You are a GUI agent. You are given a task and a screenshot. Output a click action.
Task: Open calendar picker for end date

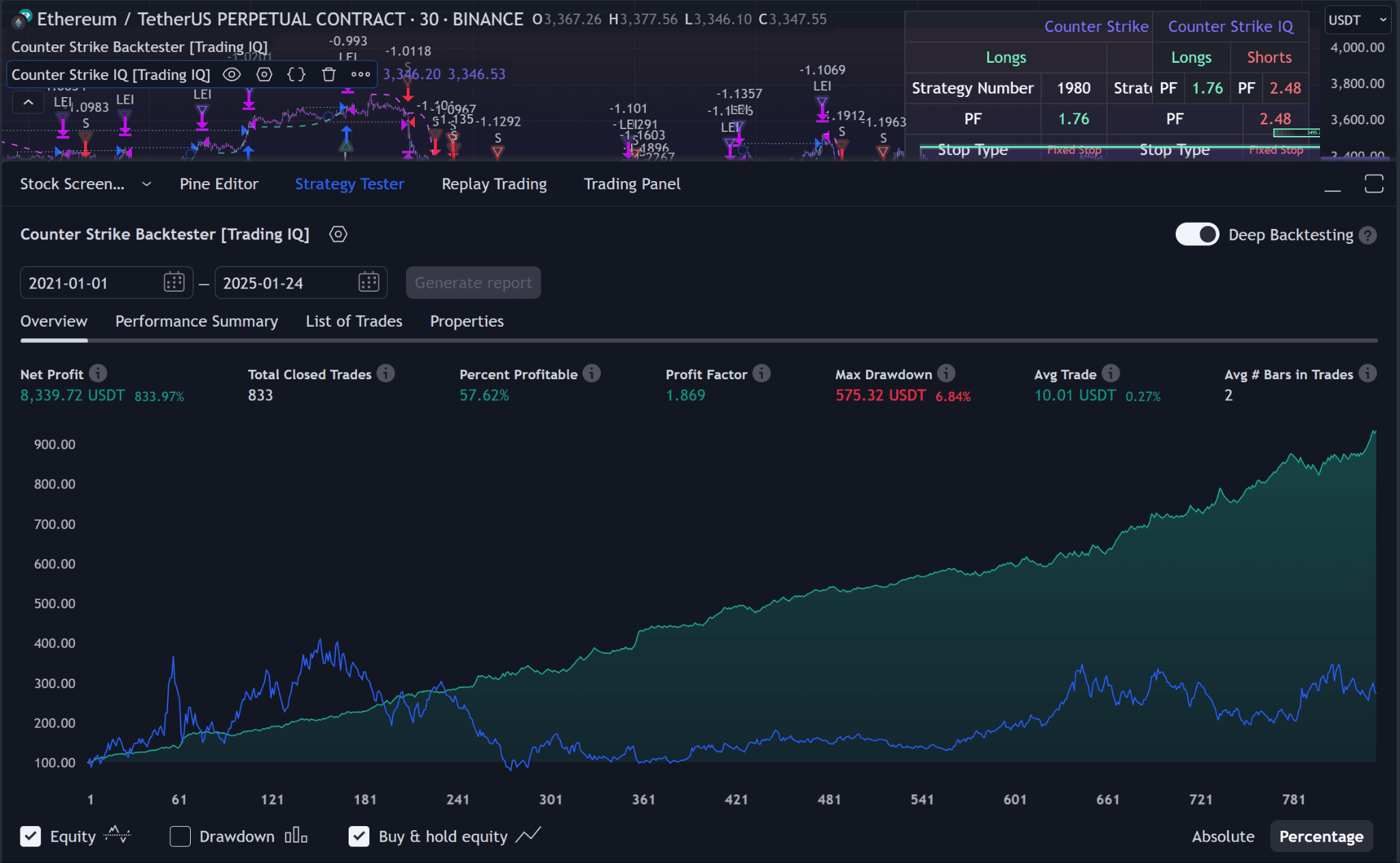coord(368,282)
